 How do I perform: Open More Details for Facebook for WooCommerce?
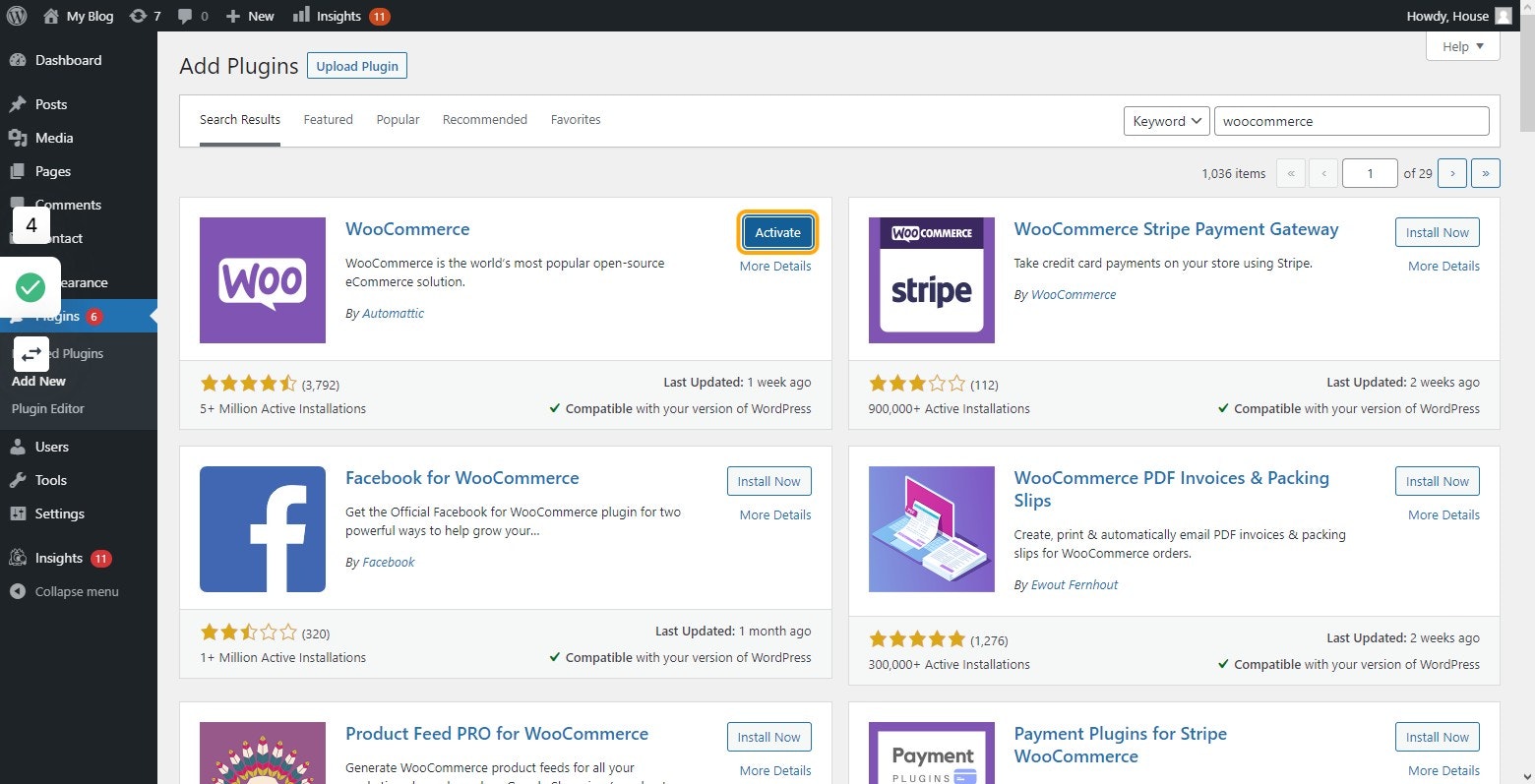[775, 514]
